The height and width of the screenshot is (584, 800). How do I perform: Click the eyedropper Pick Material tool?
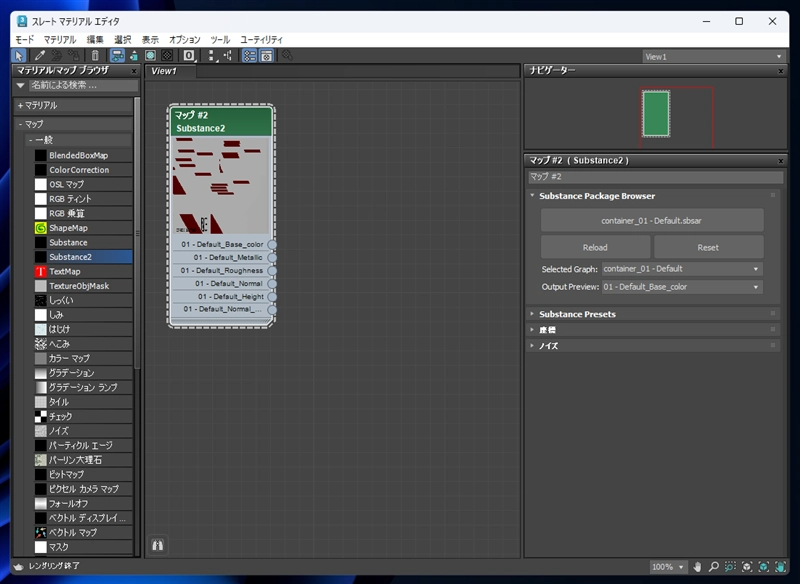pos(41,56)
